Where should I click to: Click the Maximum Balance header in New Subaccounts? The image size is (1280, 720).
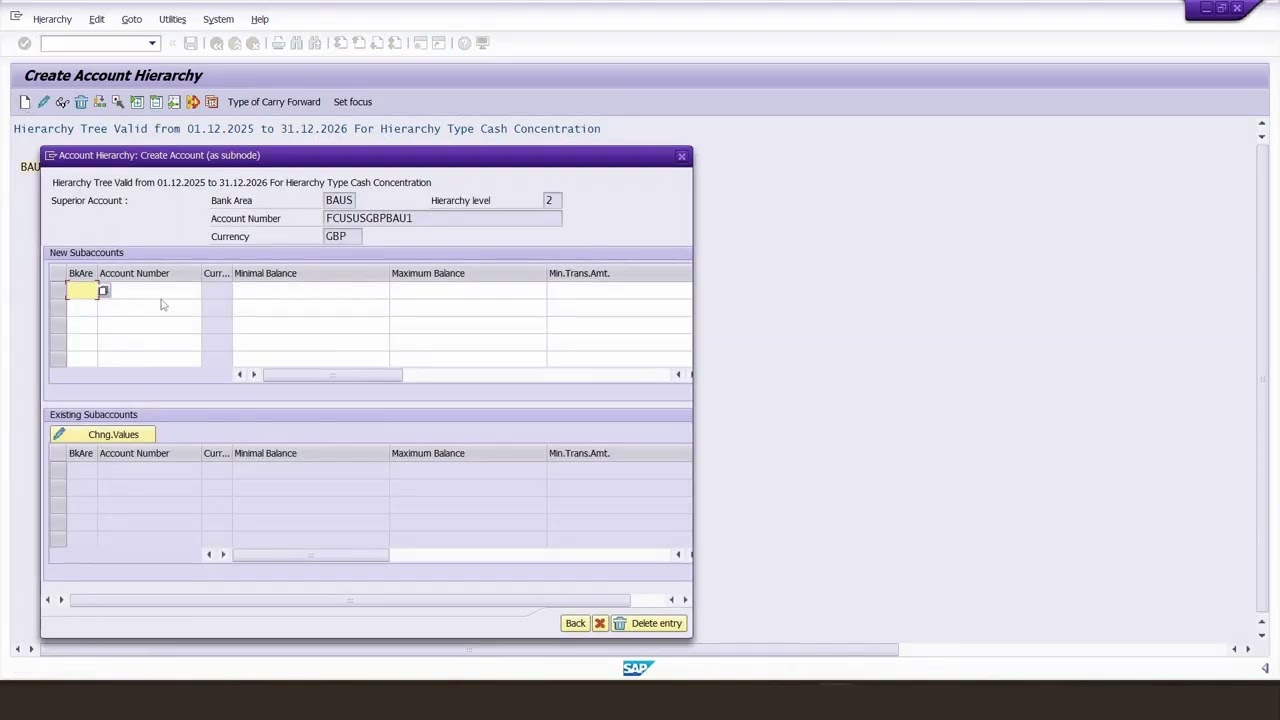coord(468,273)
